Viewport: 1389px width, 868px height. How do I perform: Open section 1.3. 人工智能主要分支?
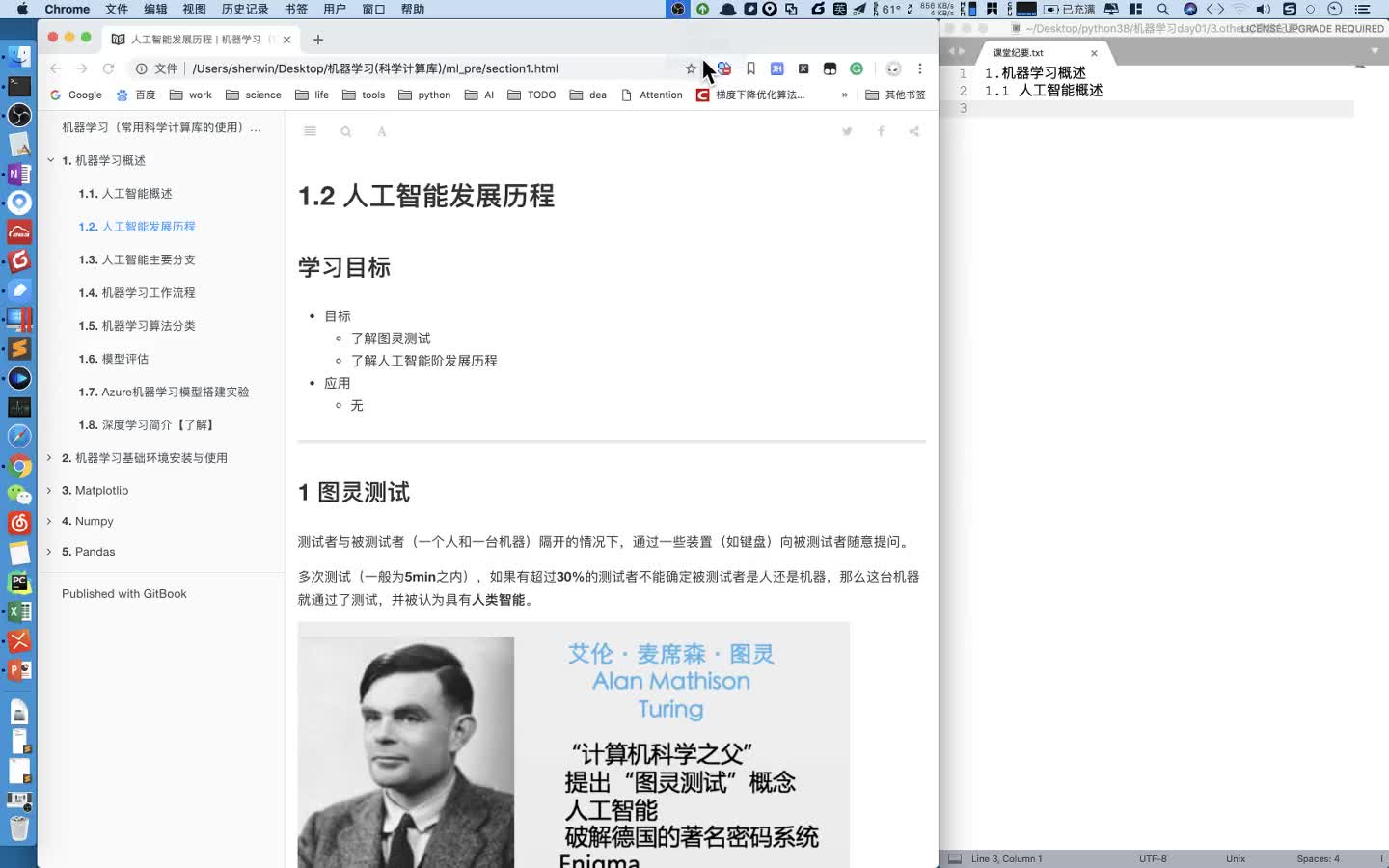point(137,259)
